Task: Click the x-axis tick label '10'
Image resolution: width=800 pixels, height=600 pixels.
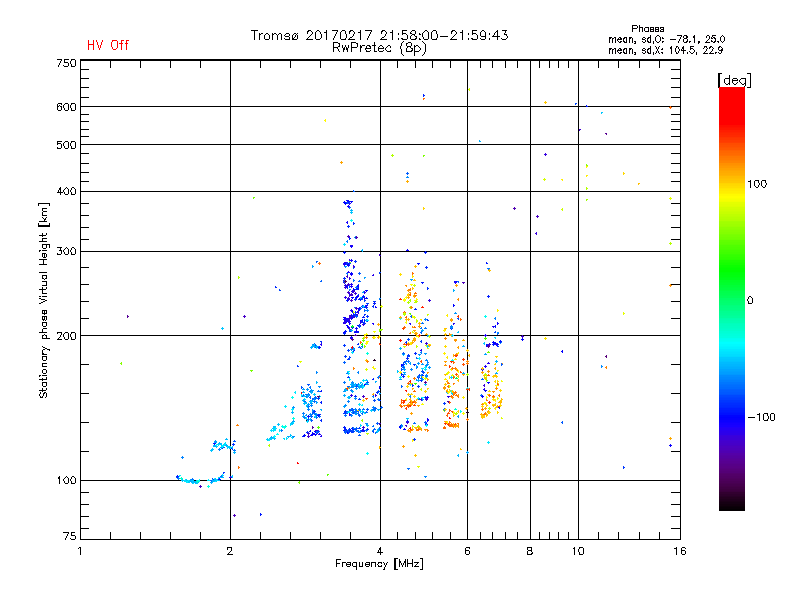Action: [x=578, y=551]
